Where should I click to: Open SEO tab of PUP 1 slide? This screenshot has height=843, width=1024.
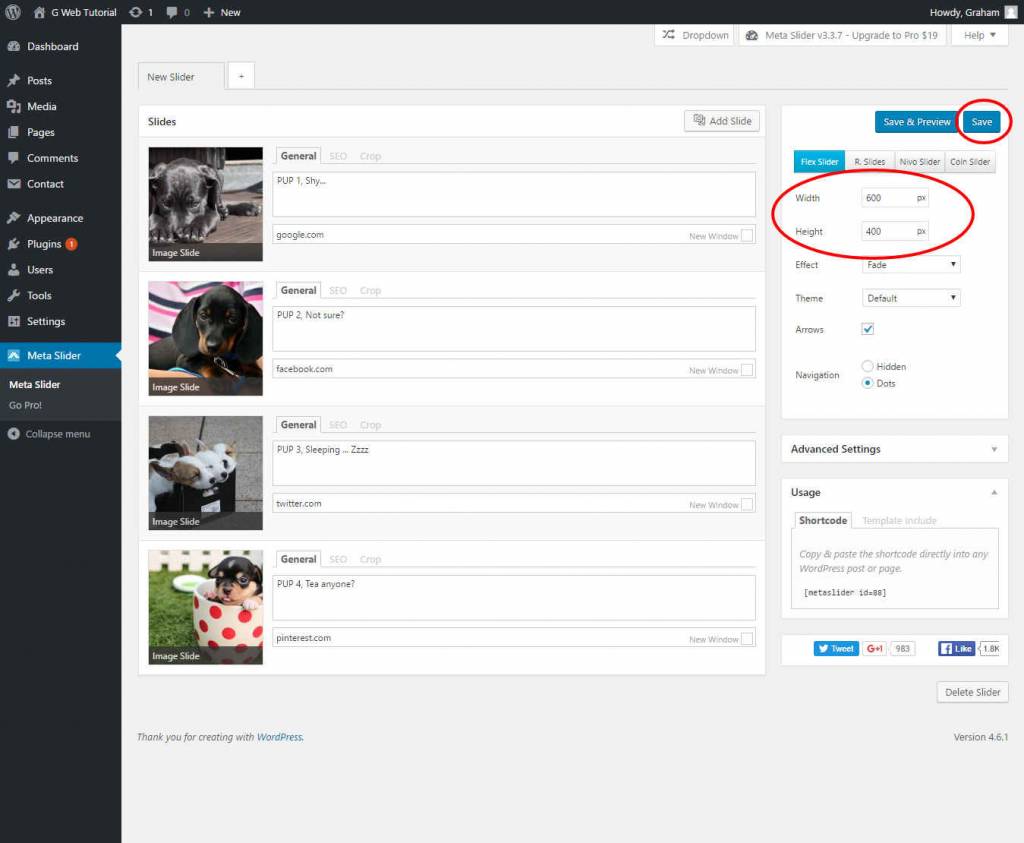pyautogui.click(x=338, y=156)
